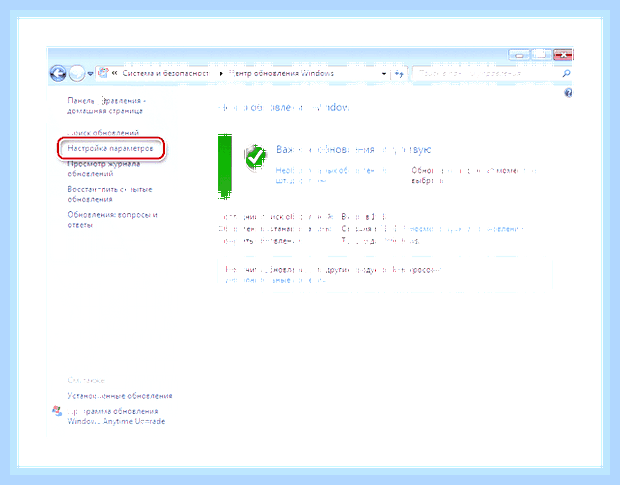This screenshot has height=485, width=620.
Task: Open additional info link in the bottom box
Action: click(x=274, y=280)
